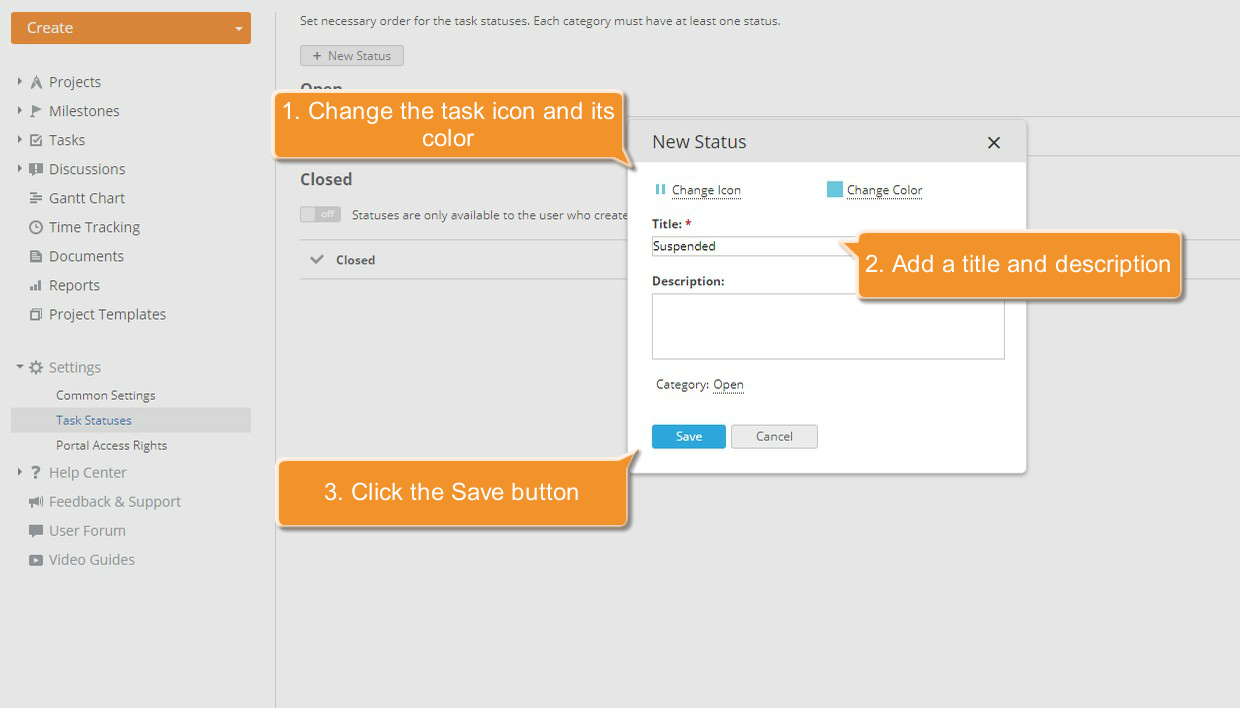This screenshot has height=708, width=1240.
Task: Switch to Common Settings
Action: [x=106, y=395]
